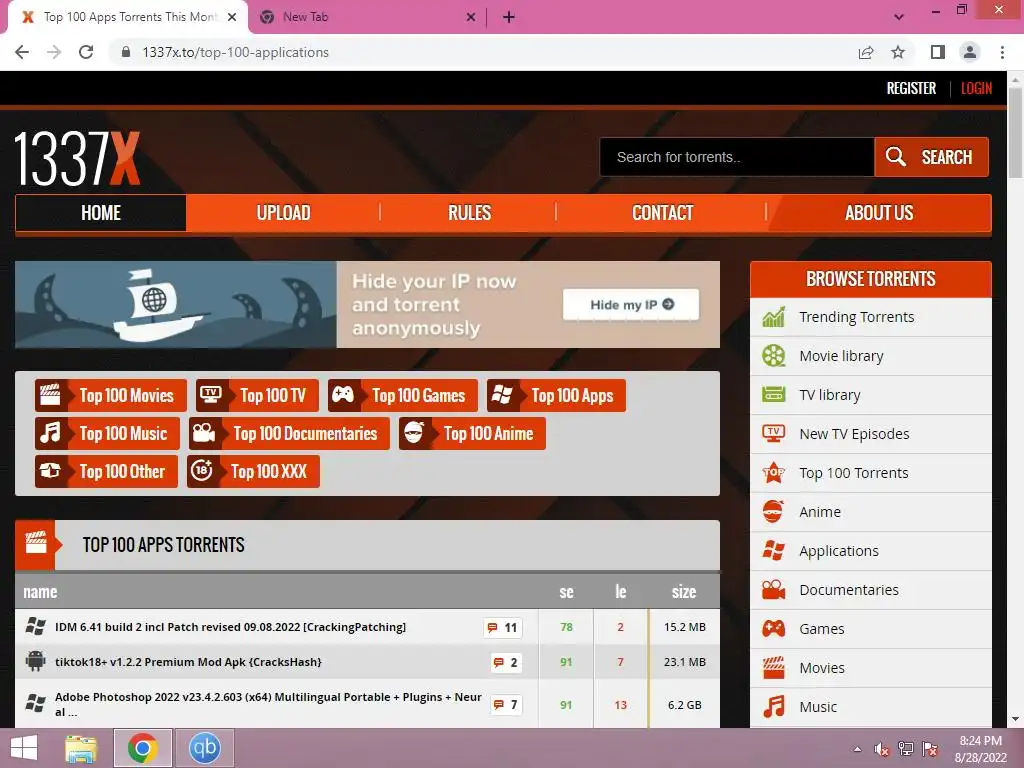Open the tab search dropdown chevron

[899, 17]
